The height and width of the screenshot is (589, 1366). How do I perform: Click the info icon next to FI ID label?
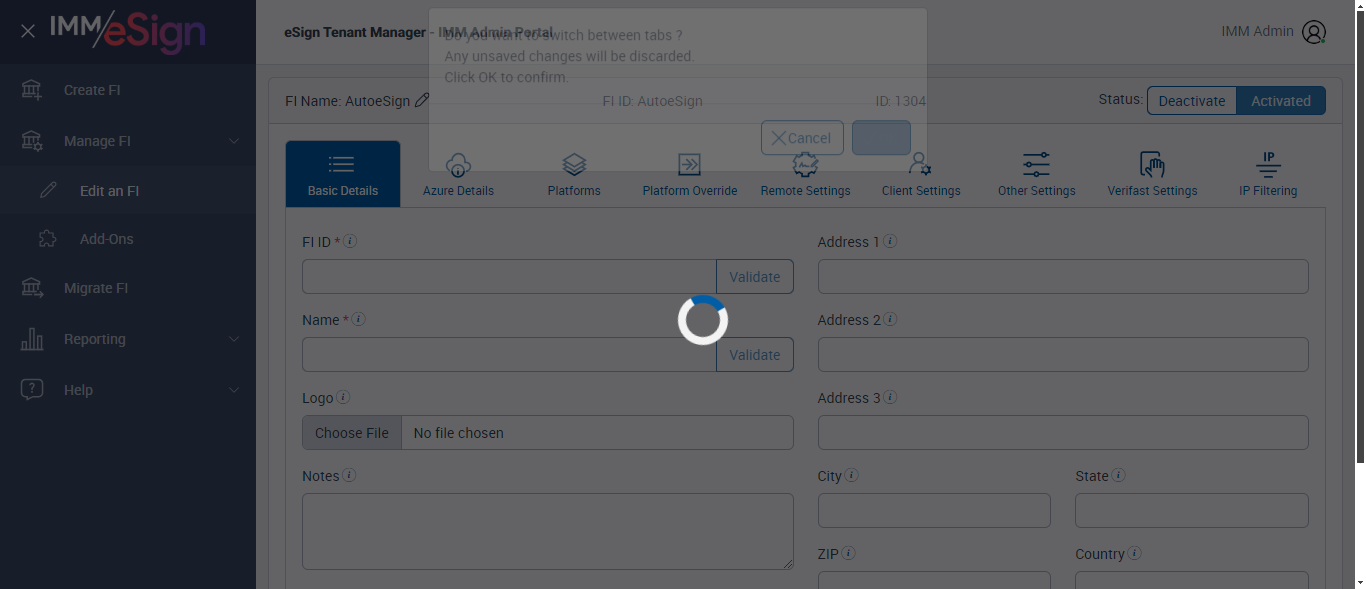click(350, 241)
